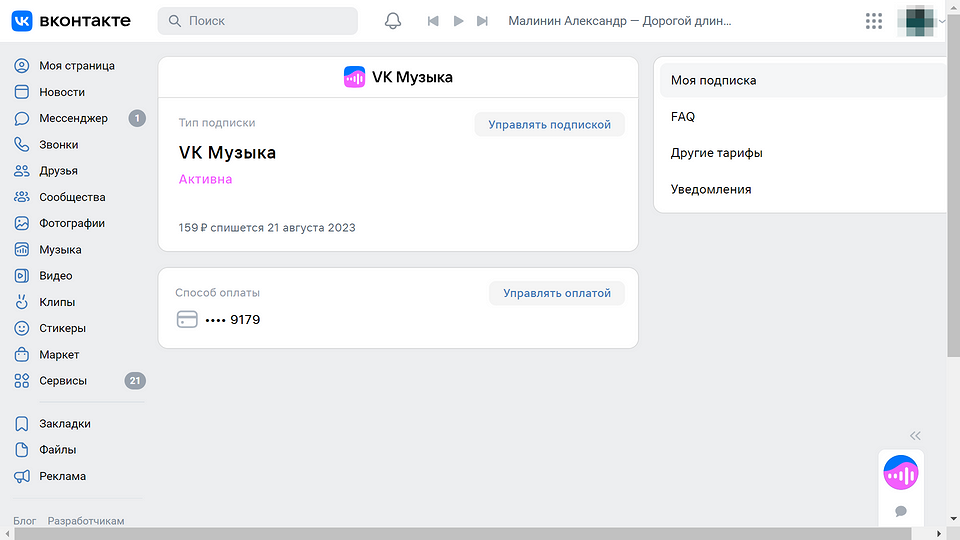Collapse the side widget with double chevron

tap(915, 436)
